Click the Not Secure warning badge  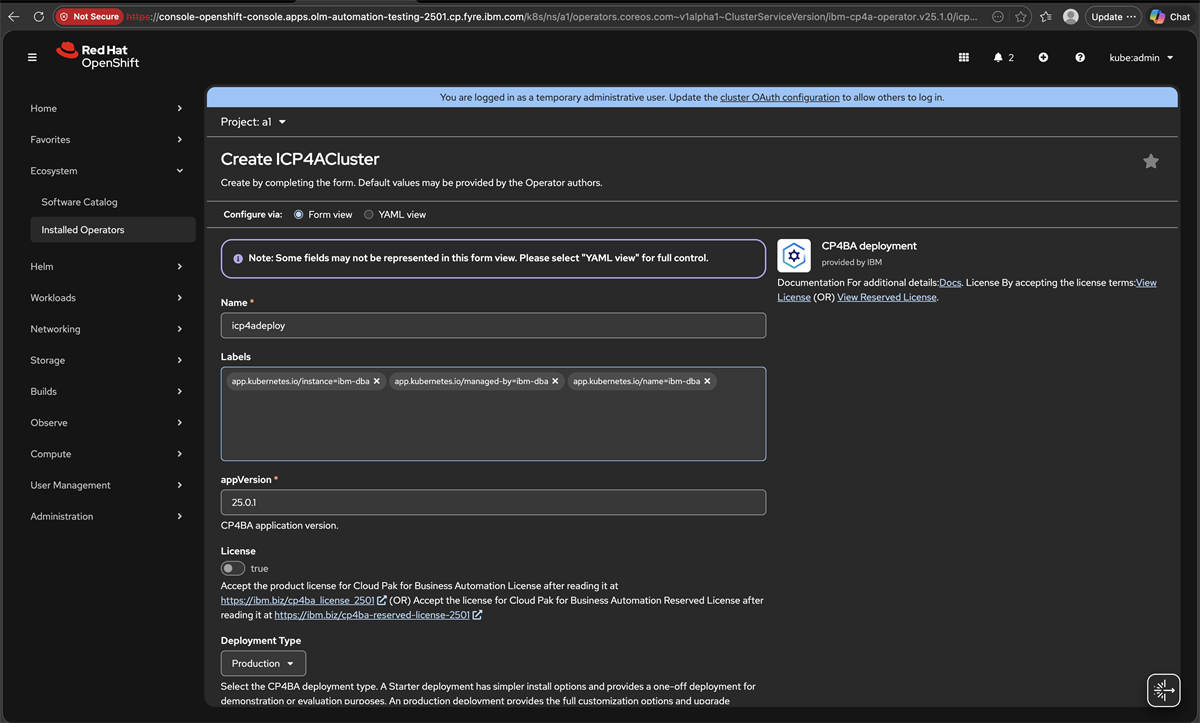coord(89,17)
